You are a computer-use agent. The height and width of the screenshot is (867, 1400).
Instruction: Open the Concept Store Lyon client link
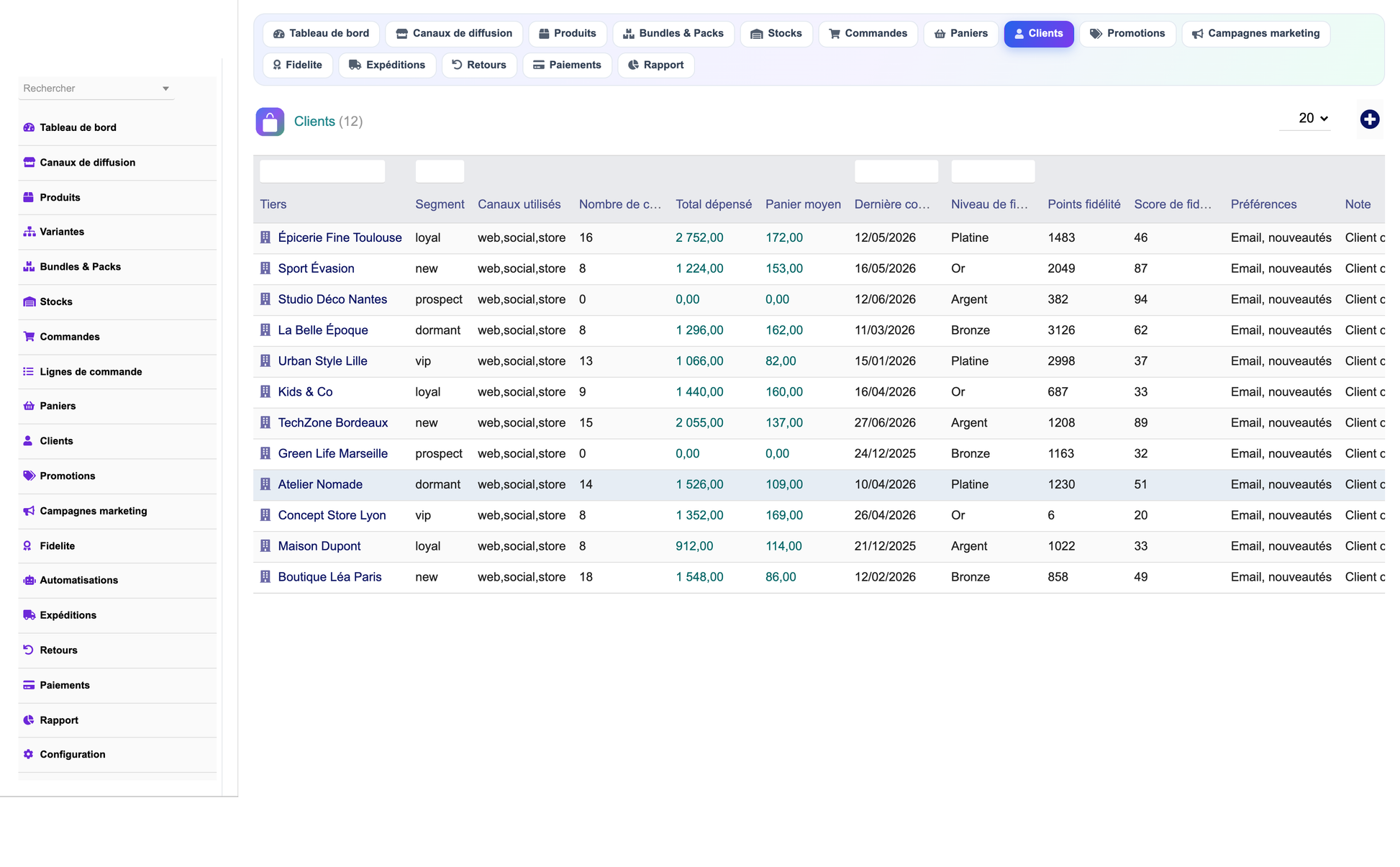[332, 516]
